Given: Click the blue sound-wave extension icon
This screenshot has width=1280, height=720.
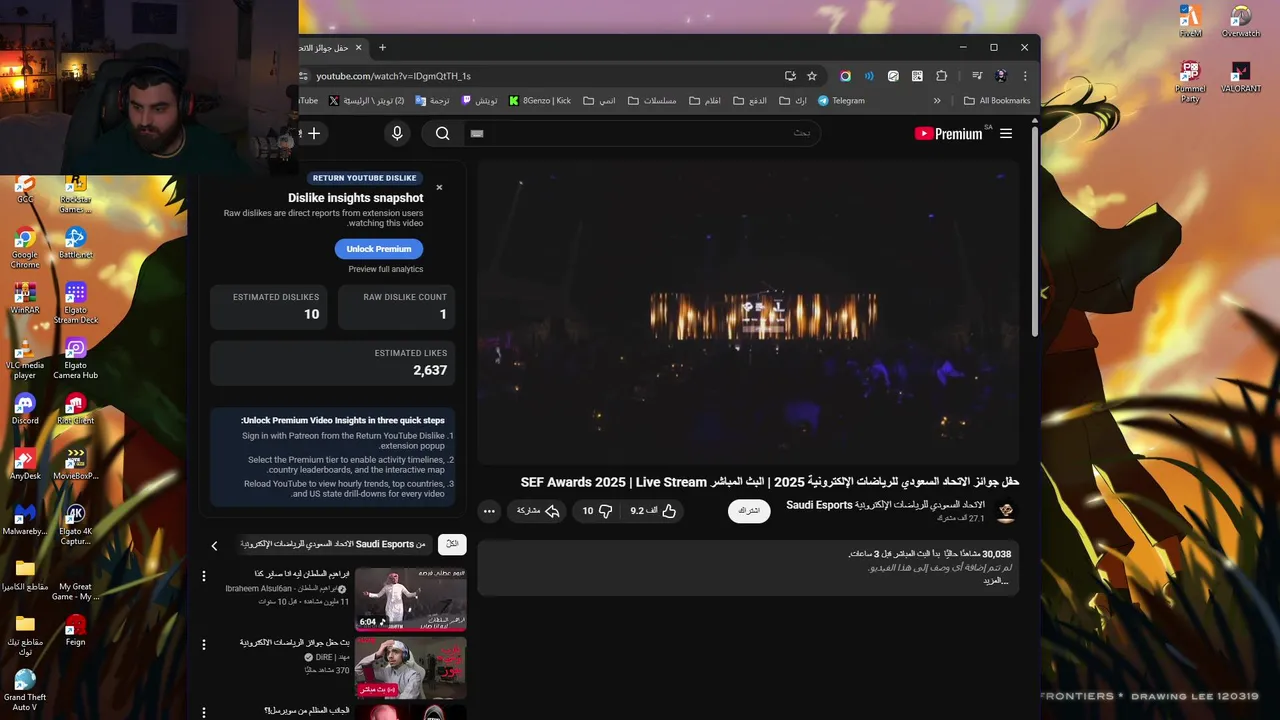Looking at the screenshot, I should tap(869, 76).
